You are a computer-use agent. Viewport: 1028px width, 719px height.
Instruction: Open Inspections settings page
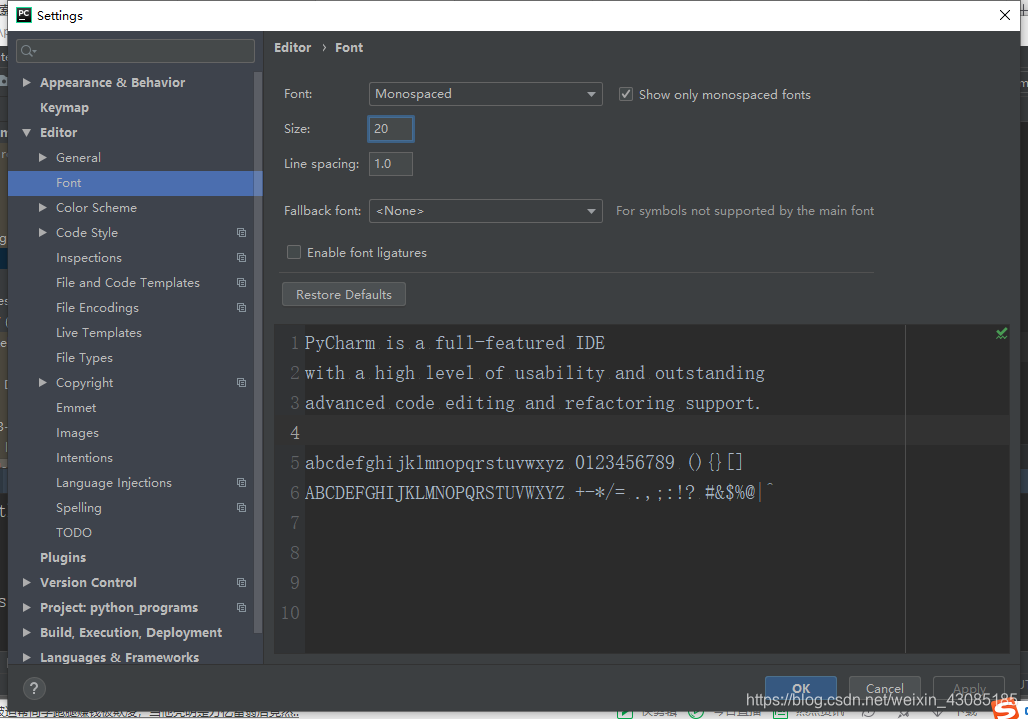coord(89,258)
